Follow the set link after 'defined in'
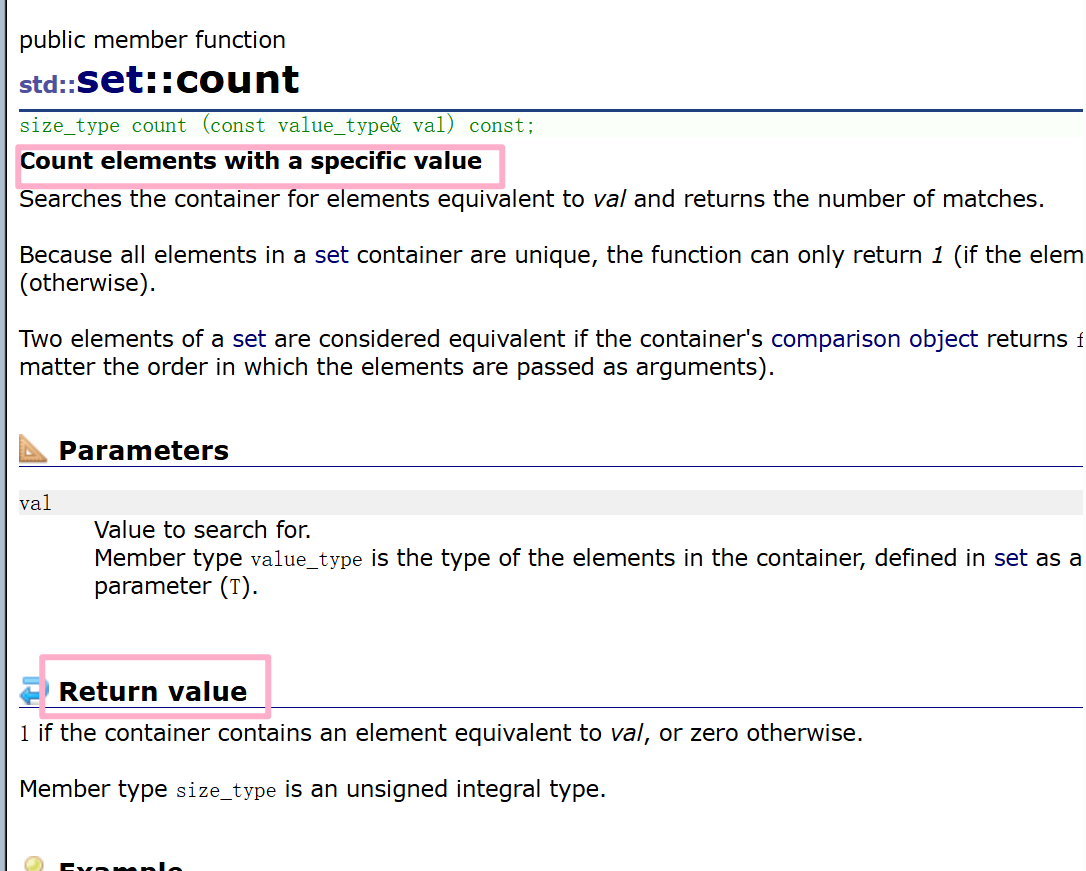 click(1011, 557)
